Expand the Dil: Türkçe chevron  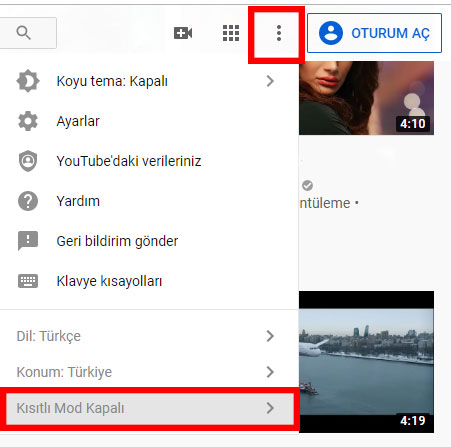[x=270, y=336]
